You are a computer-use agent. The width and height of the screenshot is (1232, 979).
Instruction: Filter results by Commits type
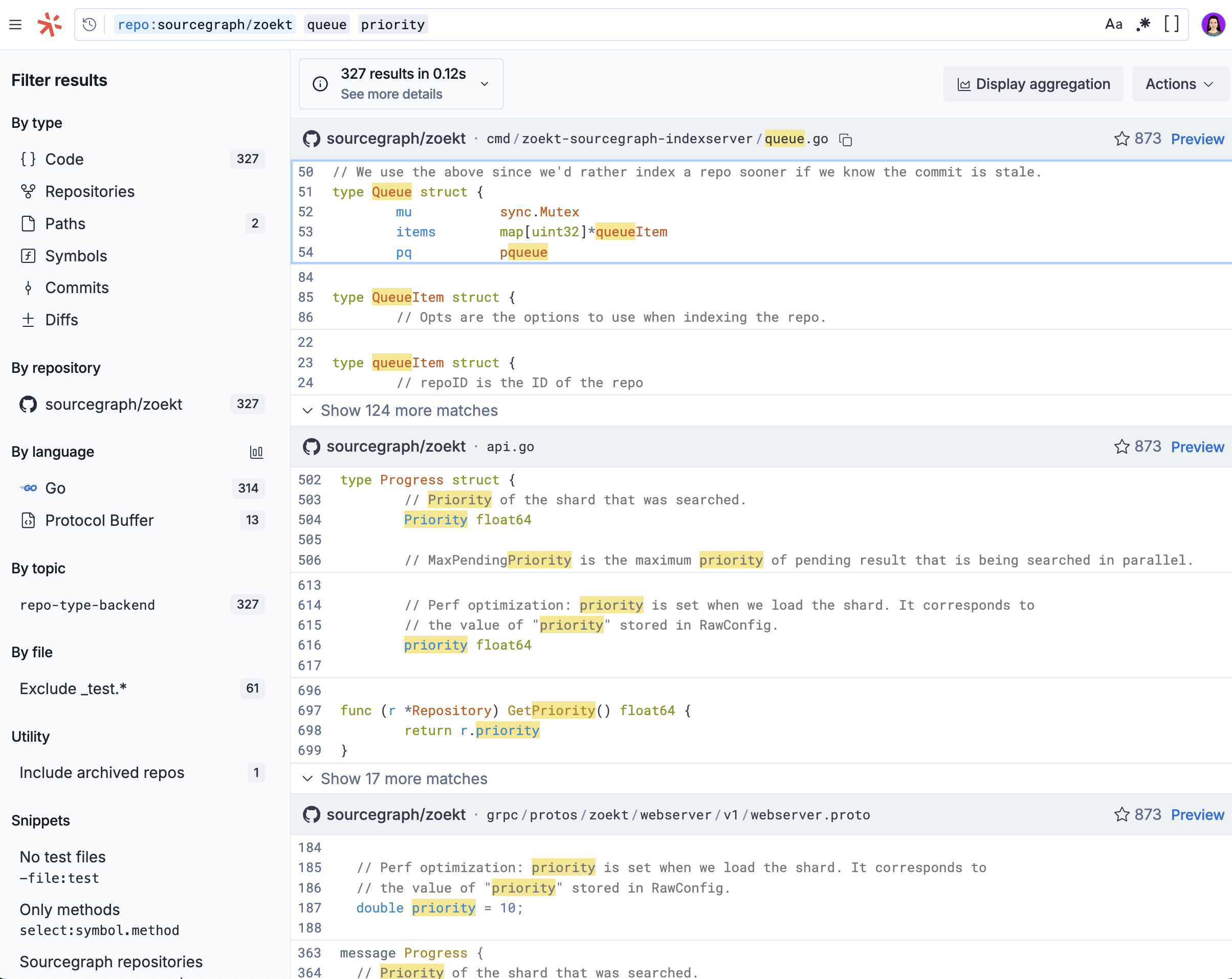click(x=142, y=287)
